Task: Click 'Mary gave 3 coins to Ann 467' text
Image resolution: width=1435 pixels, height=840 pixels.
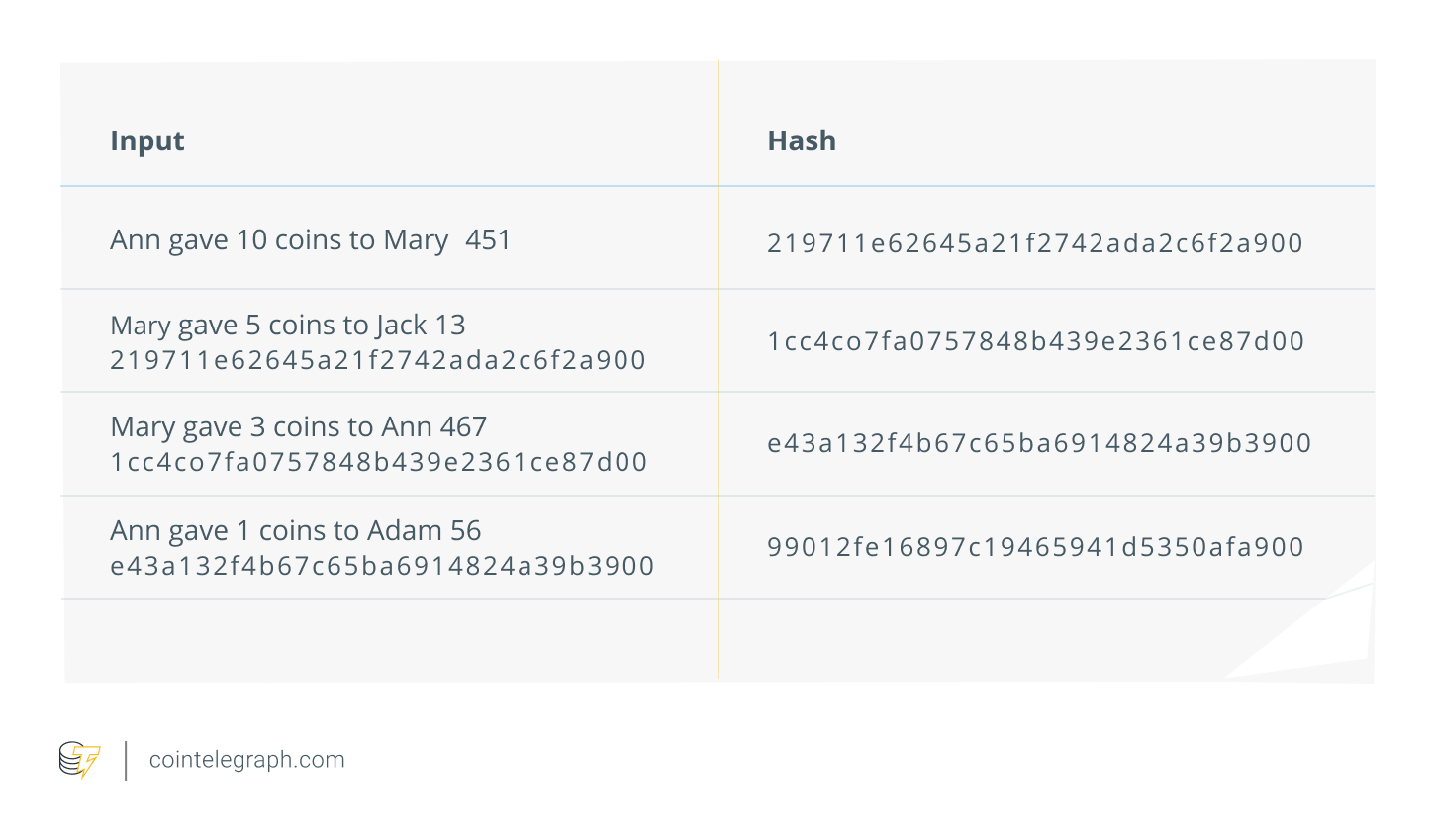Action: 299,427
